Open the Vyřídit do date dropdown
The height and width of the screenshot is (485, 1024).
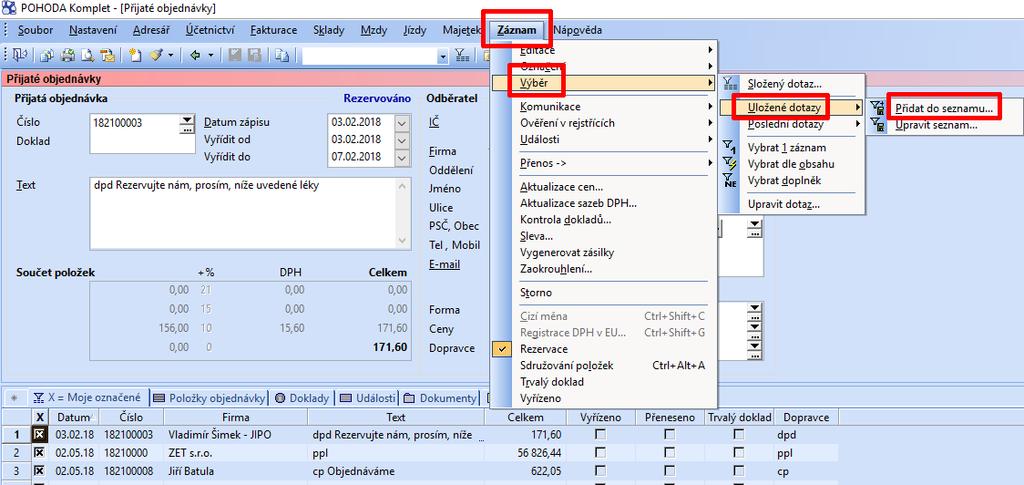[402, 157]
